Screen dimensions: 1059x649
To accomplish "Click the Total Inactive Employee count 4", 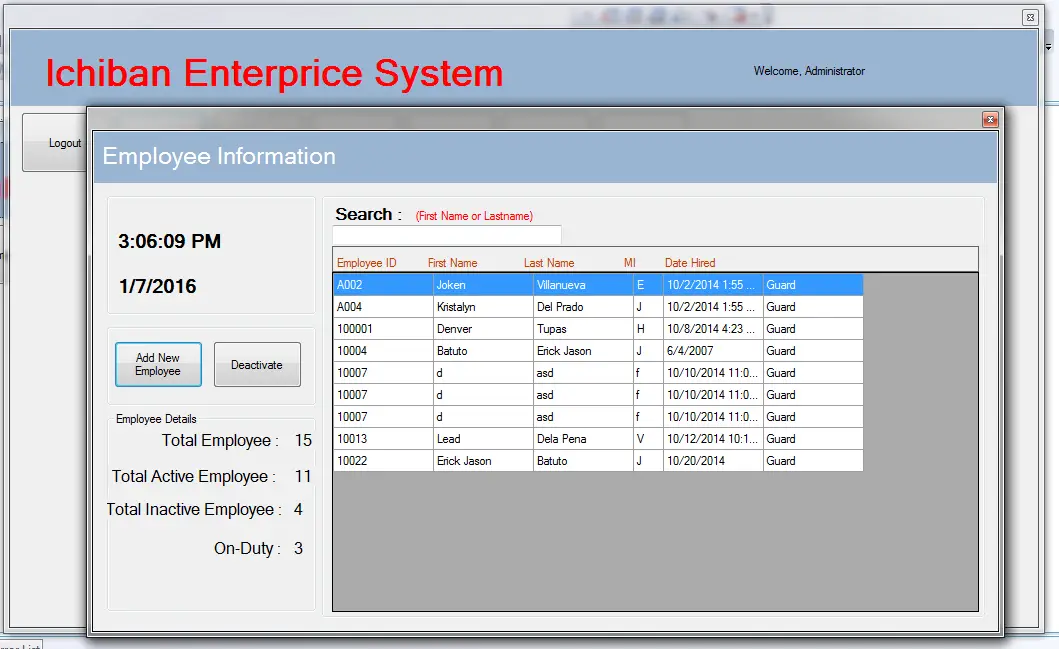I will tap(298, 509).
